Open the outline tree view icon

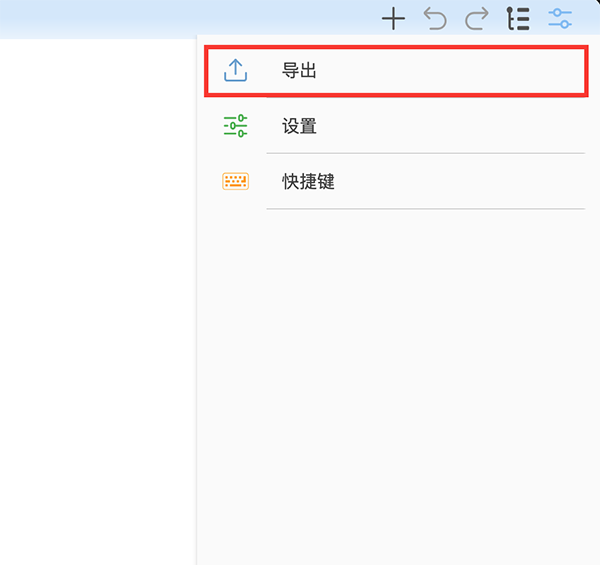pyautogui.click(x=518, y=18)
